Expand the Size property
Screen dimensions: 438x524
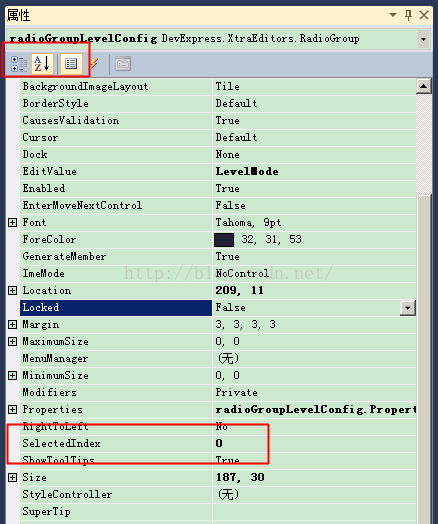point(12,478)
